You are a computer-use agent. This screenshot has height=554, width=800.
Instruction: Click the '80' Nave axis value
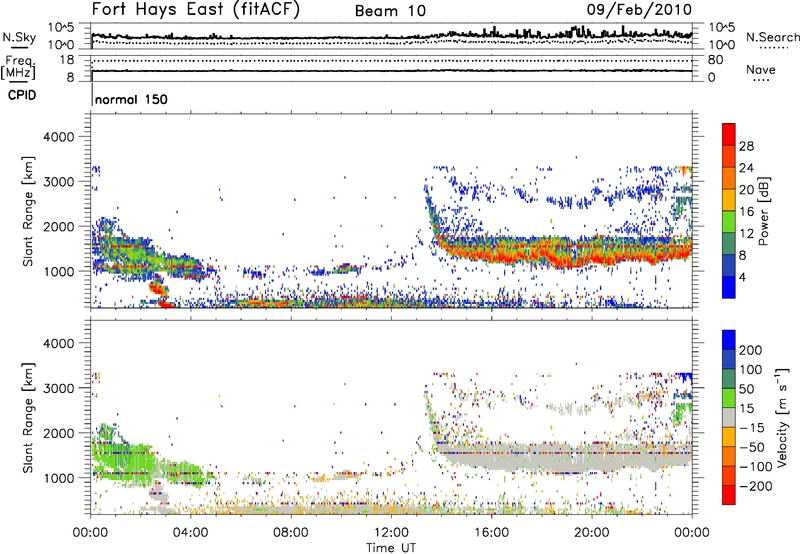click(x=715, y=60)
